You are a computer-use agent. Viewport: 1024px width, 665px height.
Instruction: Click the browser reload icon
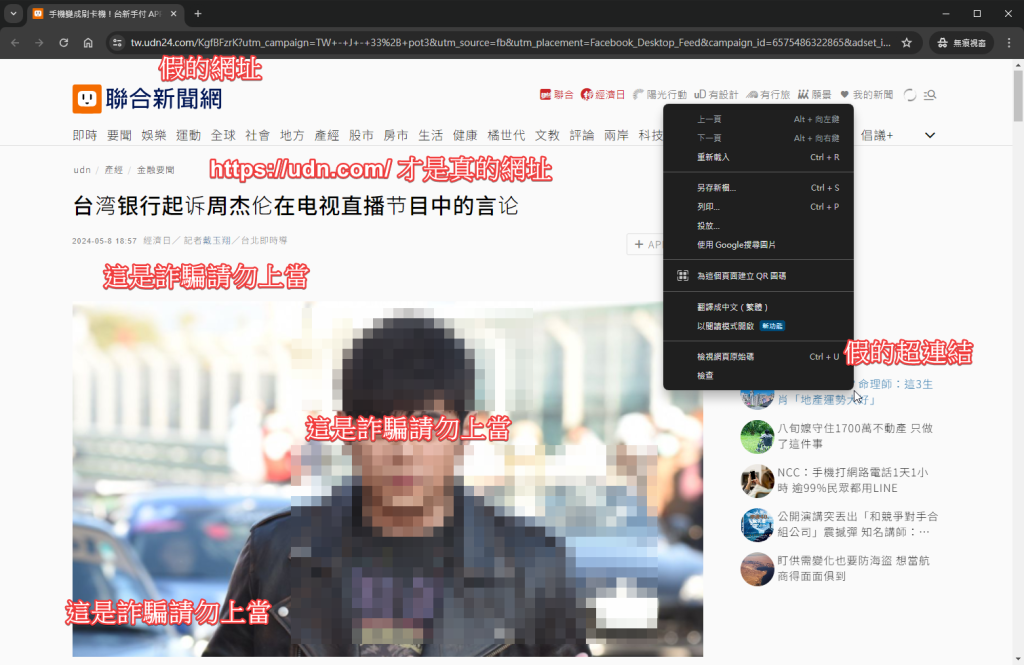[64, 43]
